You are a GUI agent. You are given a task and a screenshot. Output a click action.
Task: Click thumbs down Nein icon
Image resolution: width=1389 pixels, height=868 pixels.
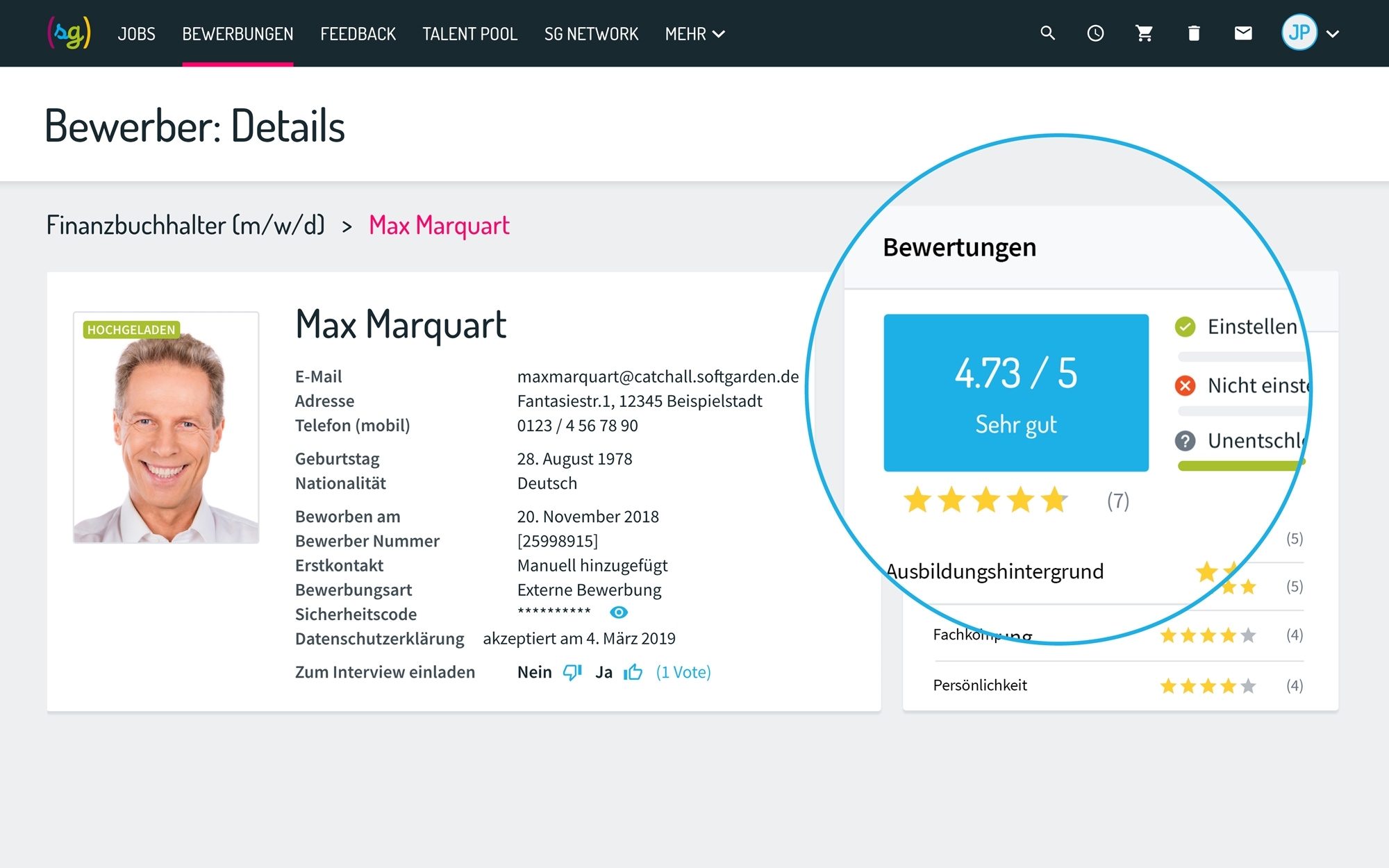click(x=572, y=672)
